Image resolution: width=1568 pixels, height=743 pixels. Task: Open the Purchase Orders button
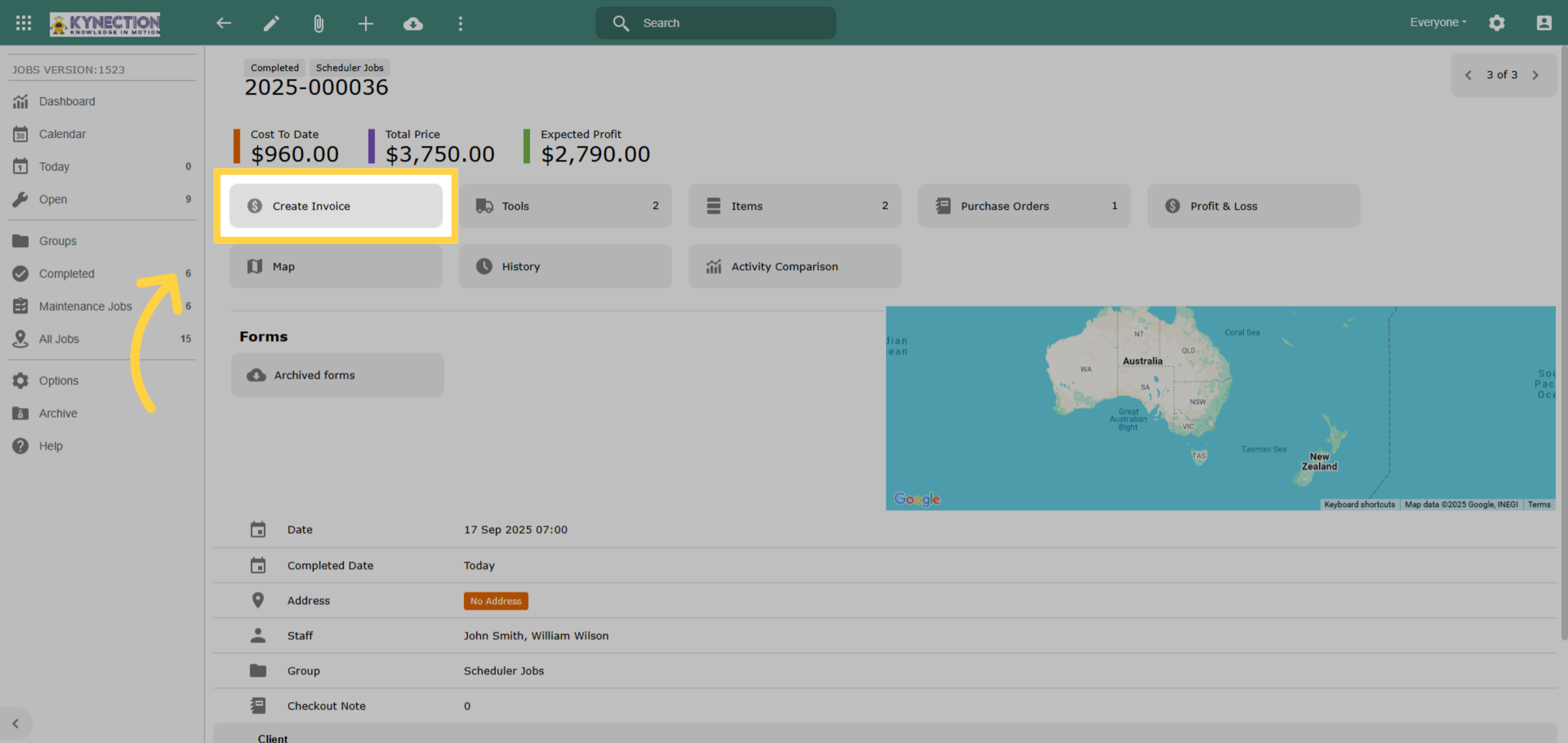[1024, 206]
